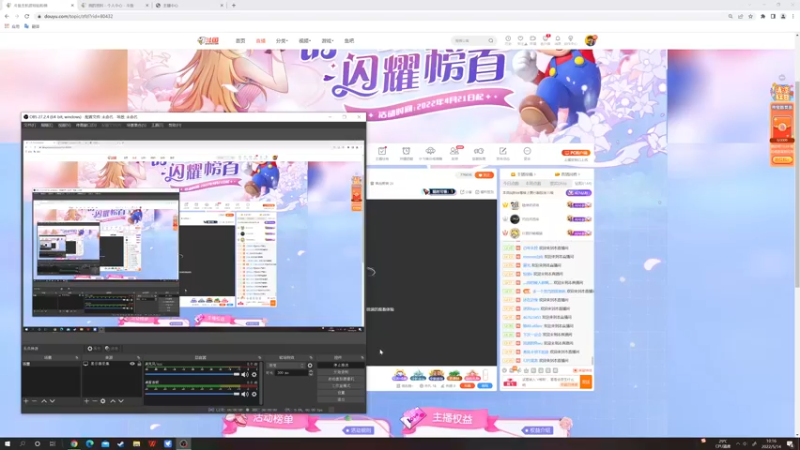The image size is (800, 450).
Task: Add a new source with plus in OBS
Action: 86,401
